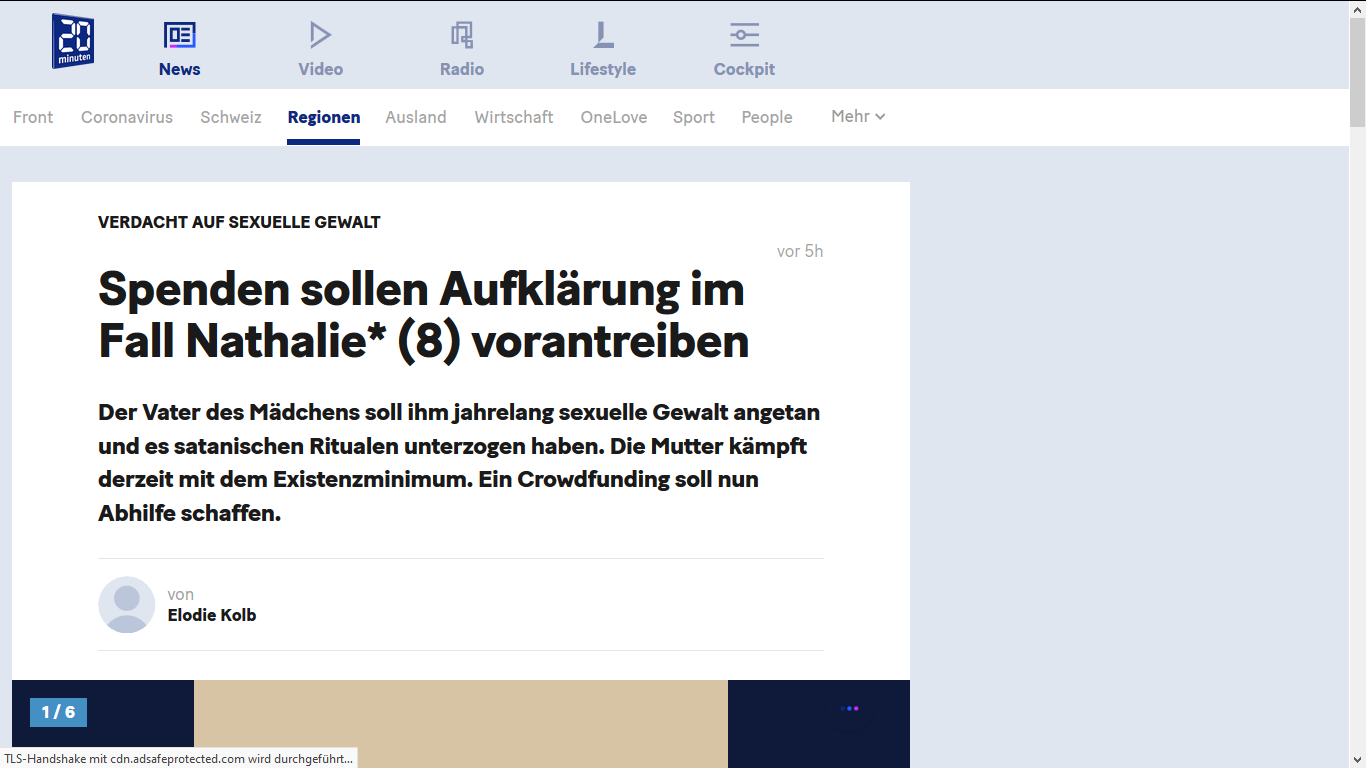Select the Regionen tab

coord(324,117)
